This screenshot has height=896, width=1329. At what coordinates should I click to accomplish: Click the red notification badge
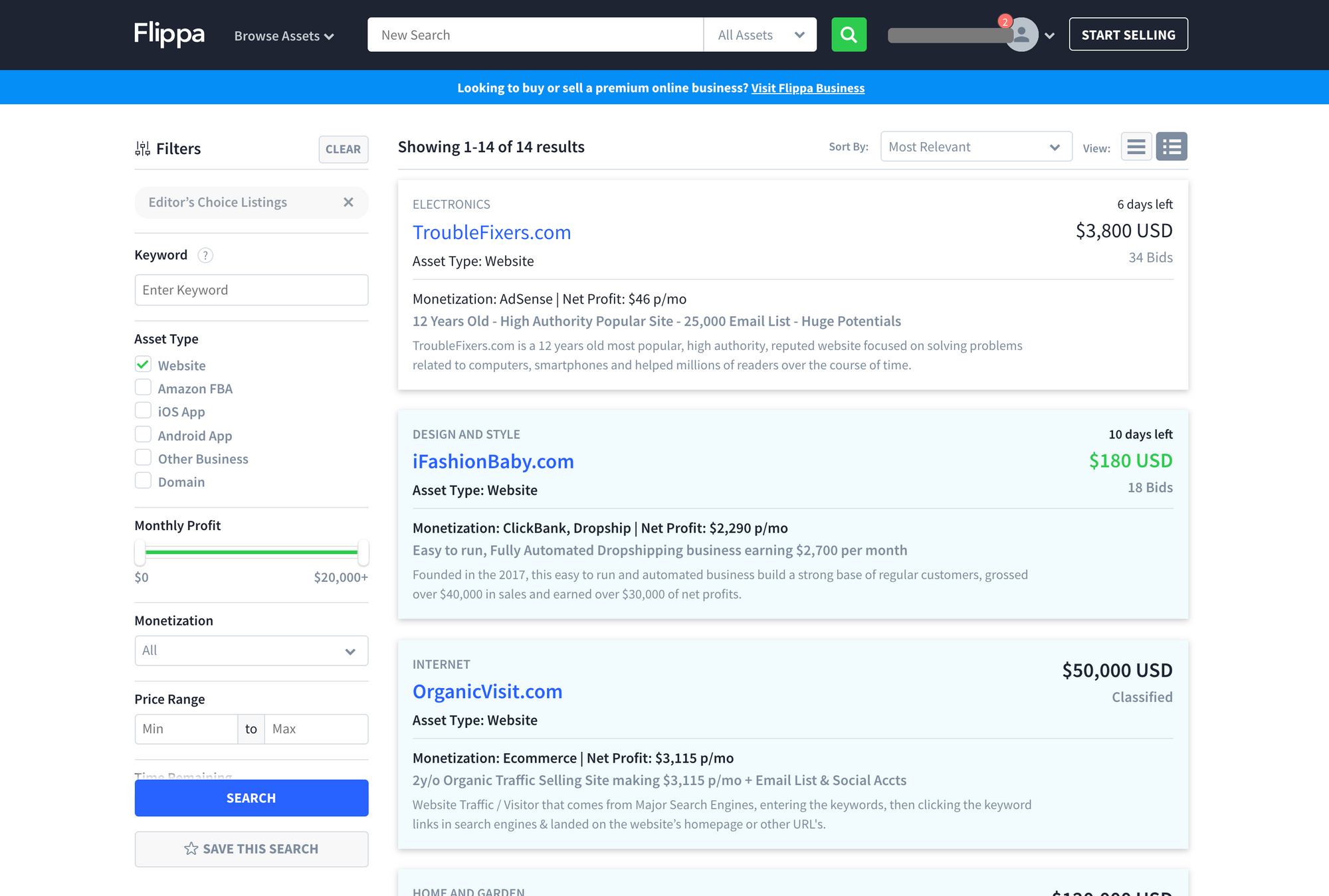click(1005, 22)
